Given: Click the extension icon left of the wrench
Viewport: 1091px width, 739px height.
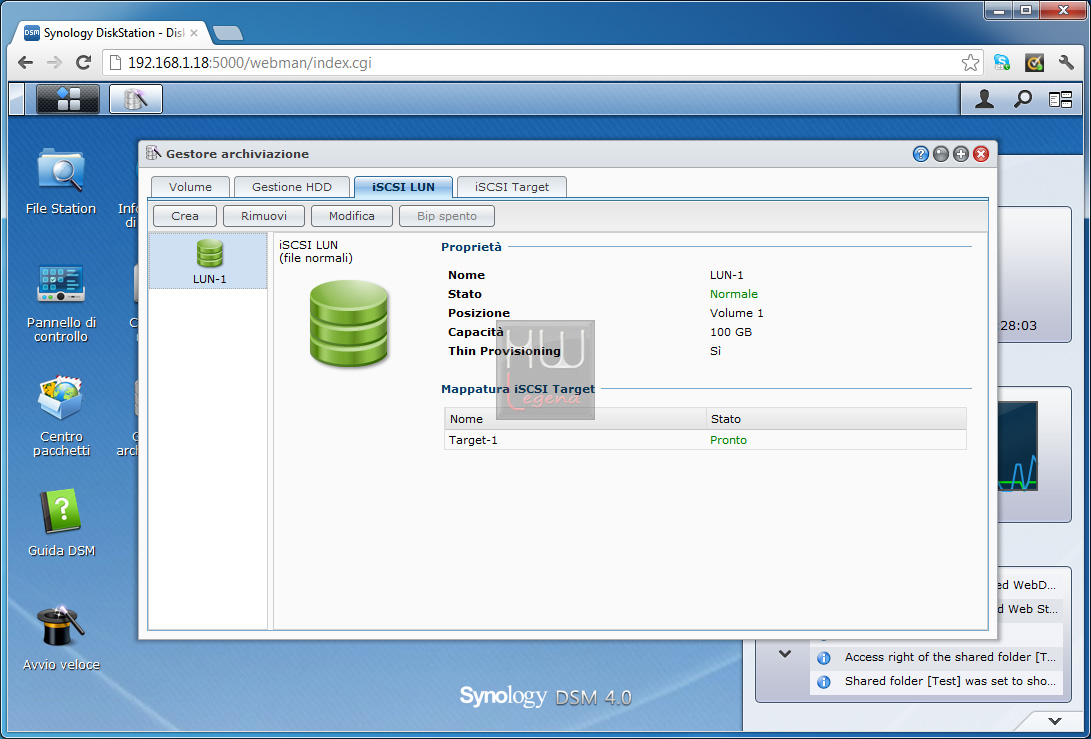Looking at the screenshot, I should click(1034, 63).
